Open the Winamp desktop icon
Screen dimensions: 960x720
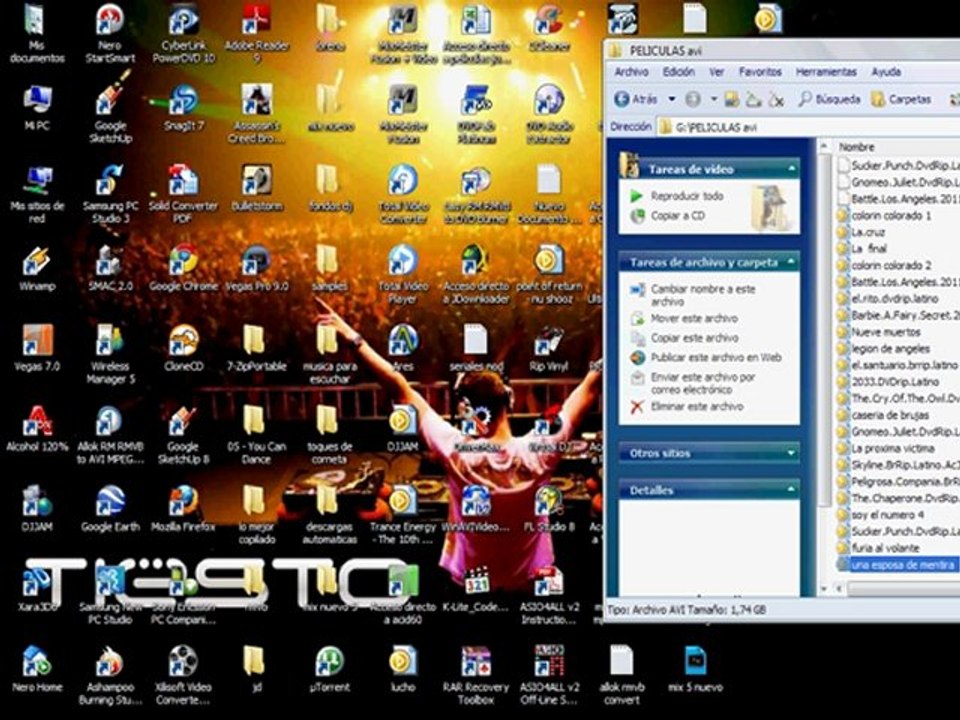tap(37, 268)
